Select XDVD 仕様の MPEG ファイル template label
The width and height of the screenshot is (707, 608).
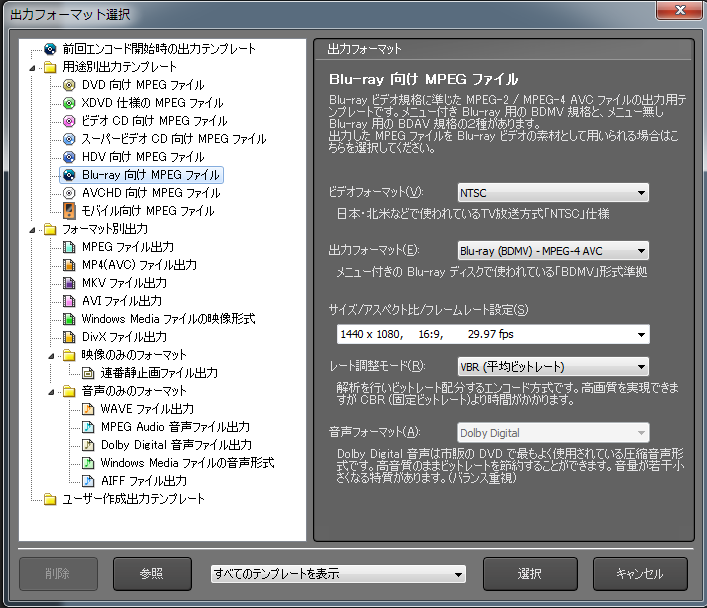[152, 103]
